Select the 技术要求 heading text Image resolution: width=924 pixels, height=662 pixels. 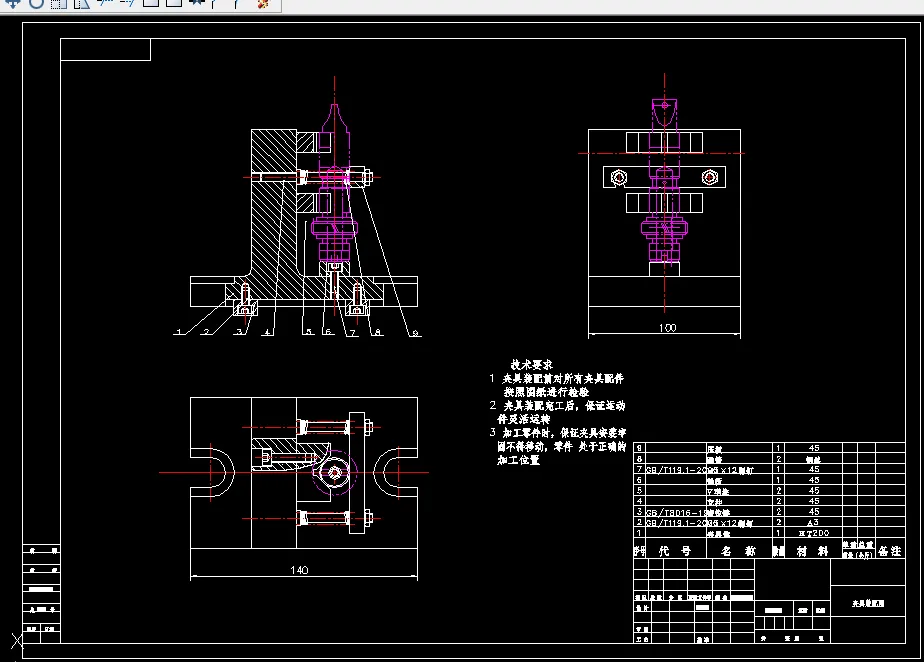[532, 365]
